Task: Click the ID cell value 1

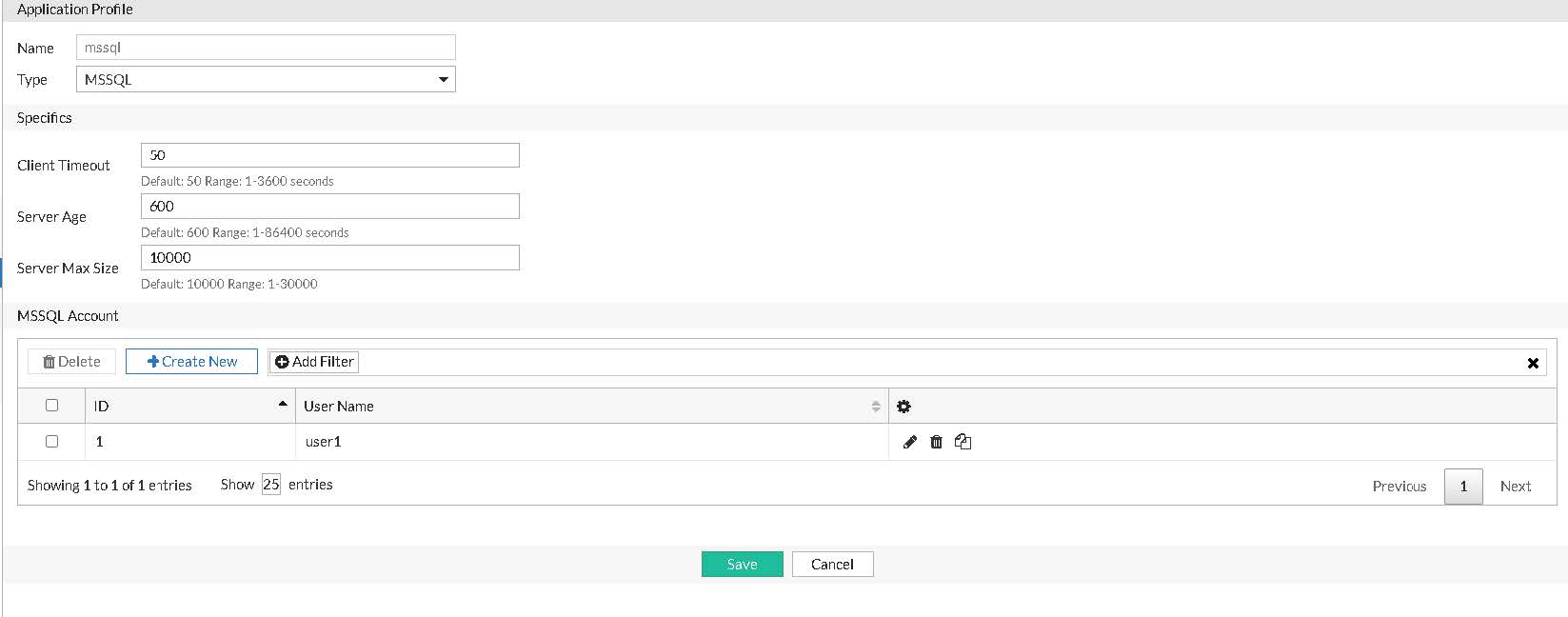Action: point(99,442)
